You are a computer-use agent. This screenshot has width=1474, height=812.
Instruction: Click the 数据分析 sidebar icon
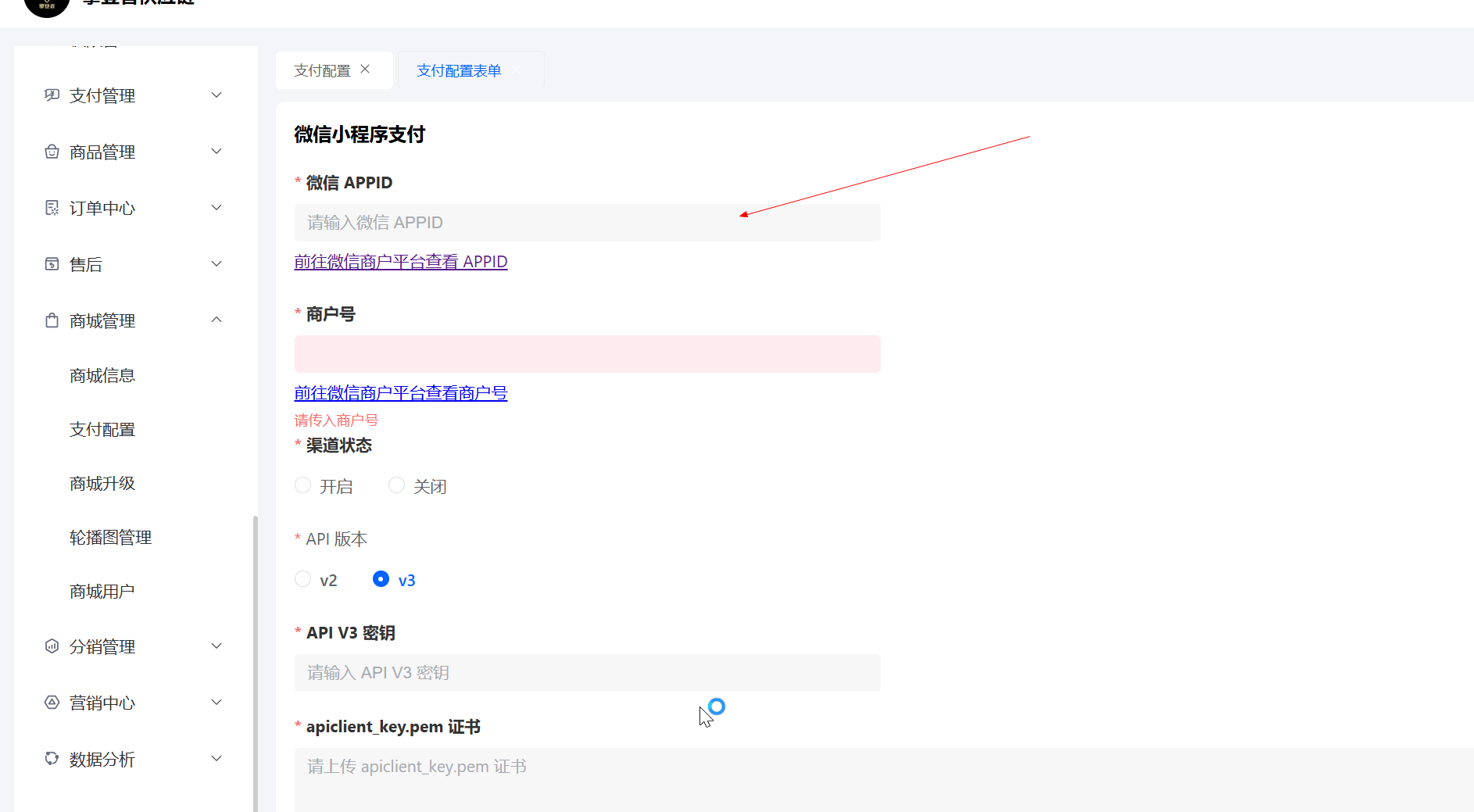coord(52,759)
